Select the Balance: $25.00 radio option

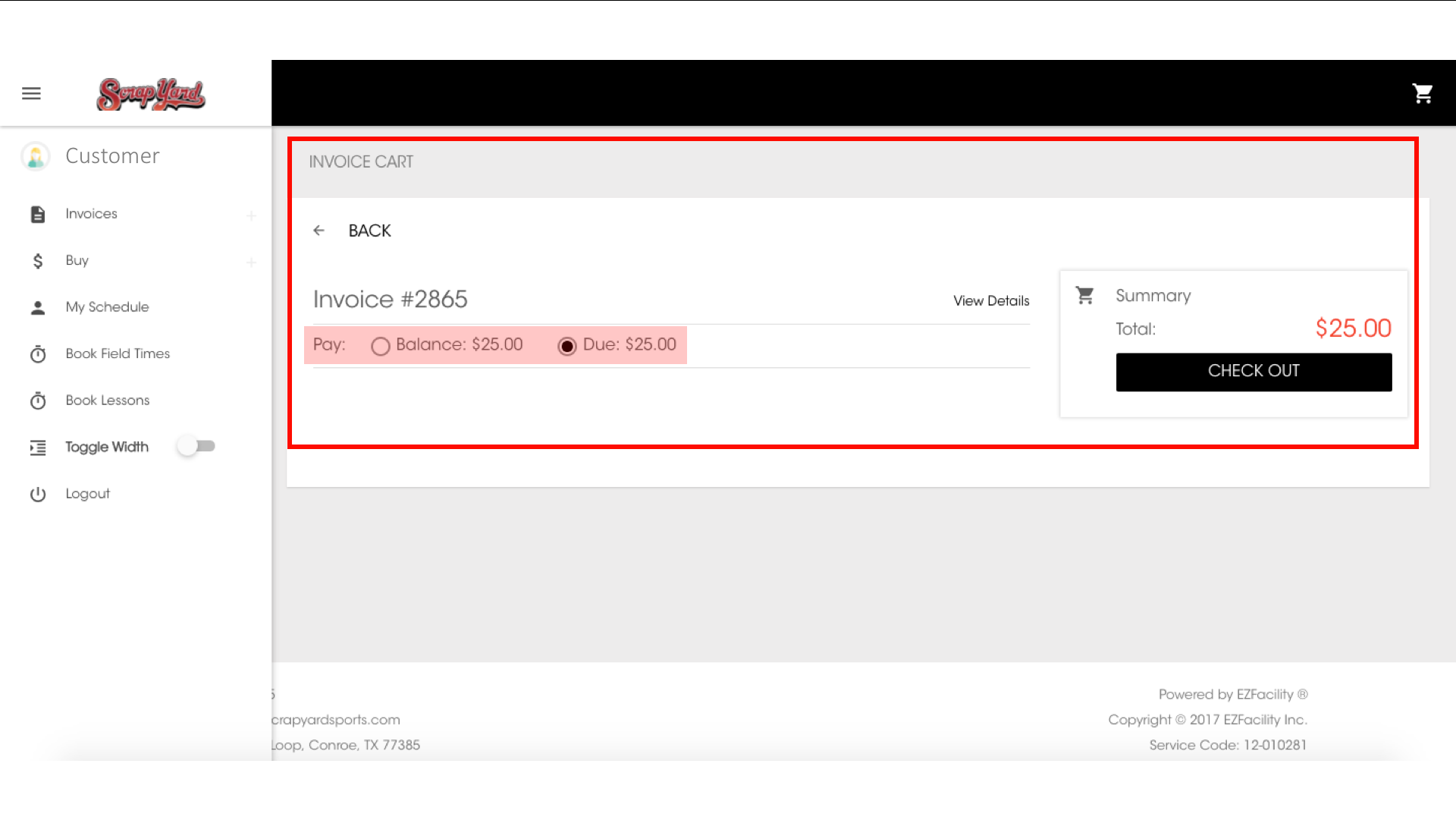point(381,346)
